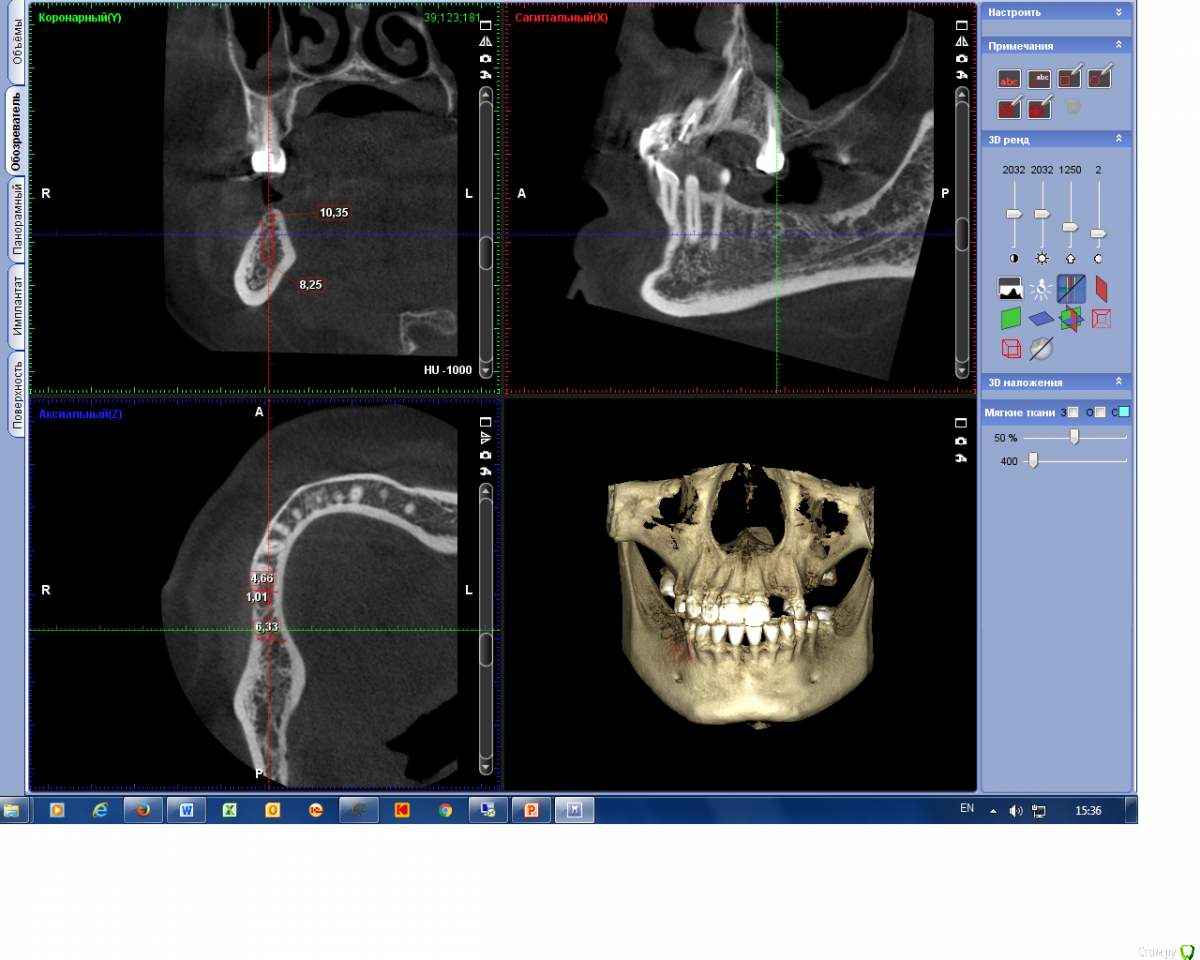This screenshot has height=960, width=1200.
Task: Toggle the blue axial plane icon
Action: (1041, 319)
